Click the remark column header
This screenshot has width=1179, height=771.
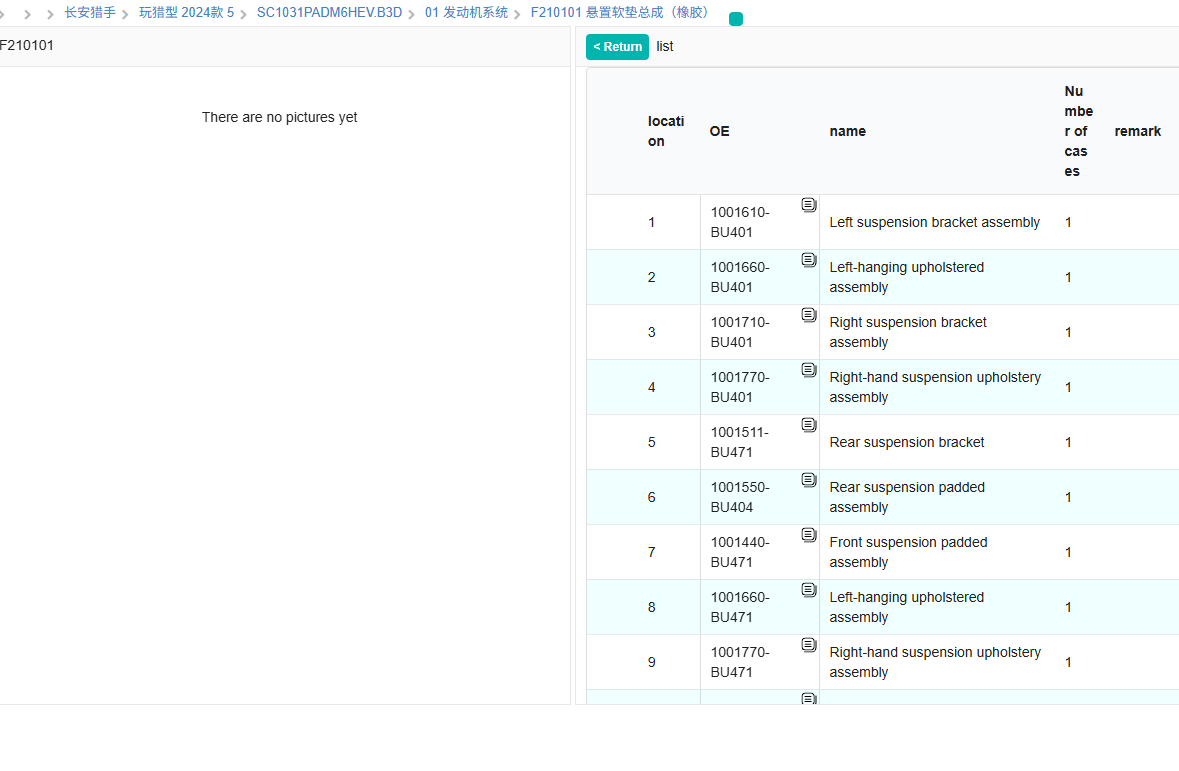click(1138, 131)
